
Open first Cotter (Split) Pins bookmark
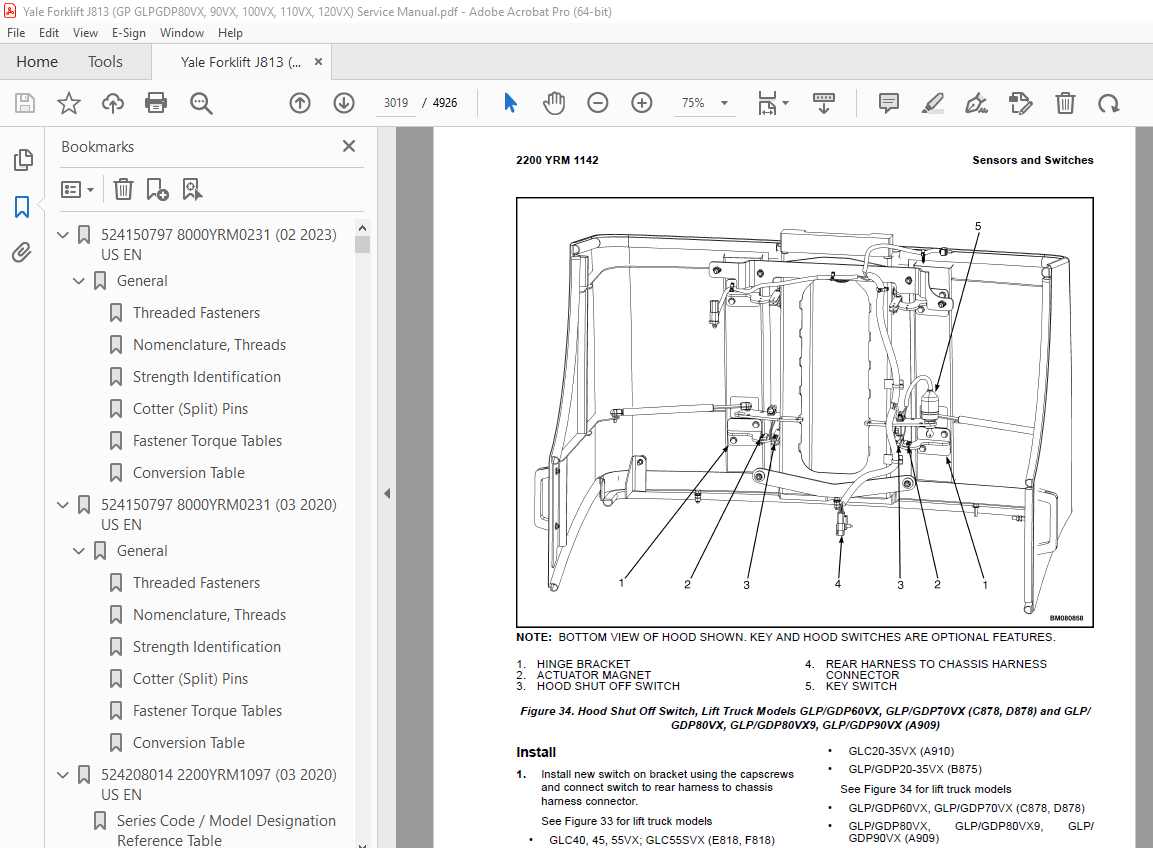190,409
